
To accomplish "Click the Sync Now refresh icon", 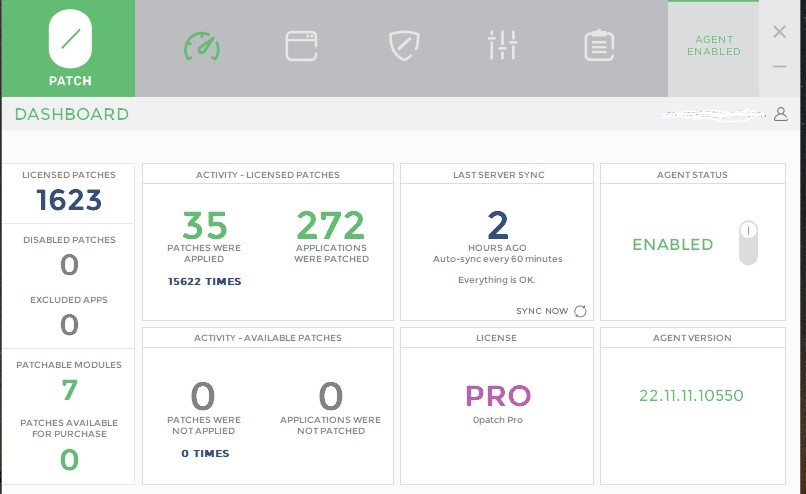I will (580, 311).
